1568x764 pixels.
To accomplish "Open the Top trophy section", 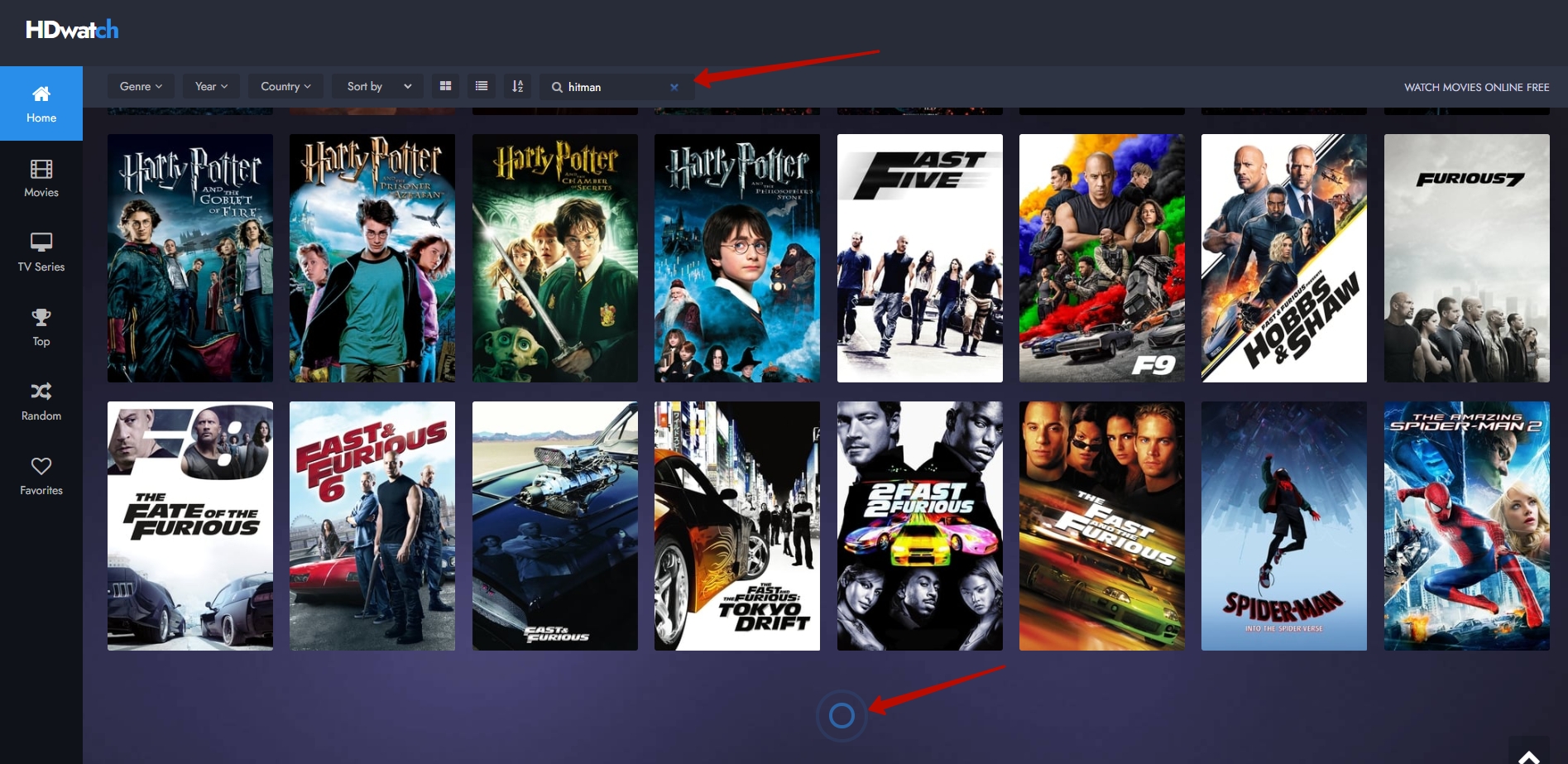I will tap(41, 327).
